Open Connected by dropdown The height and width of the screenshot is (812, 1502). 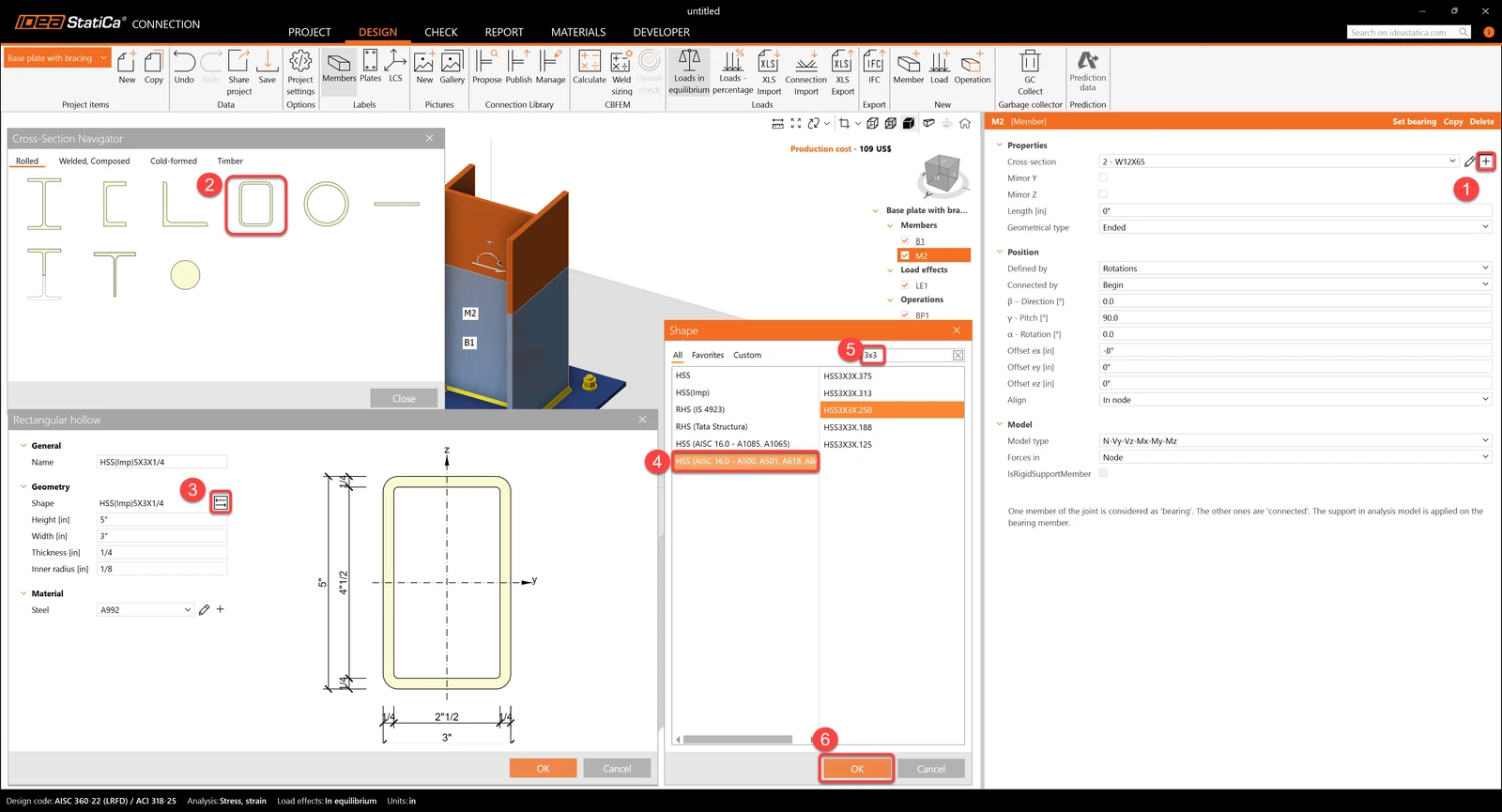[x=1295, y=284]
